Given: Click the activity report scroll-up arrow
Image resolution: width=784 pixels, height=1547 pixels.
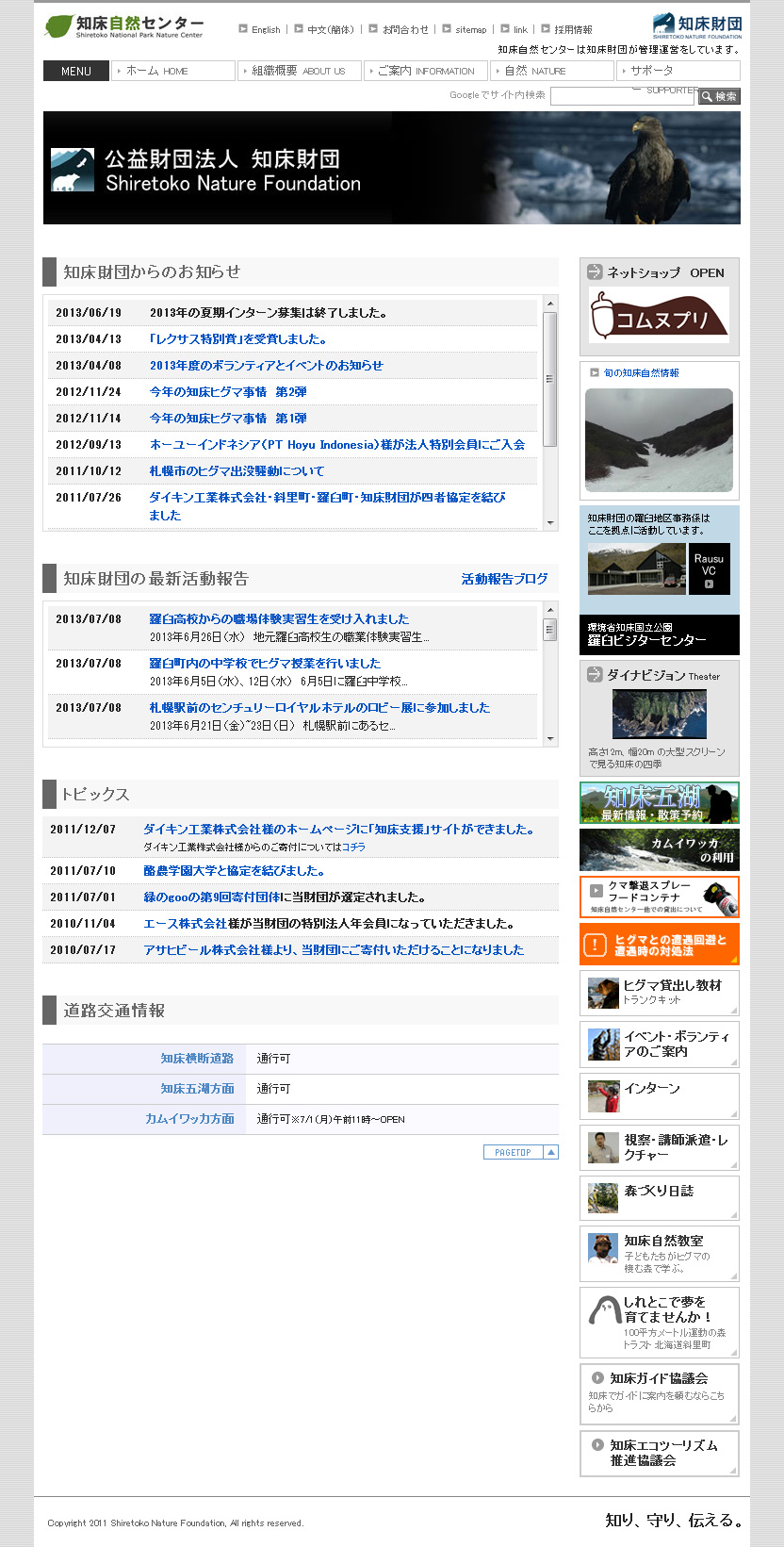Looking at the screenshot, I should pos(550,610).
